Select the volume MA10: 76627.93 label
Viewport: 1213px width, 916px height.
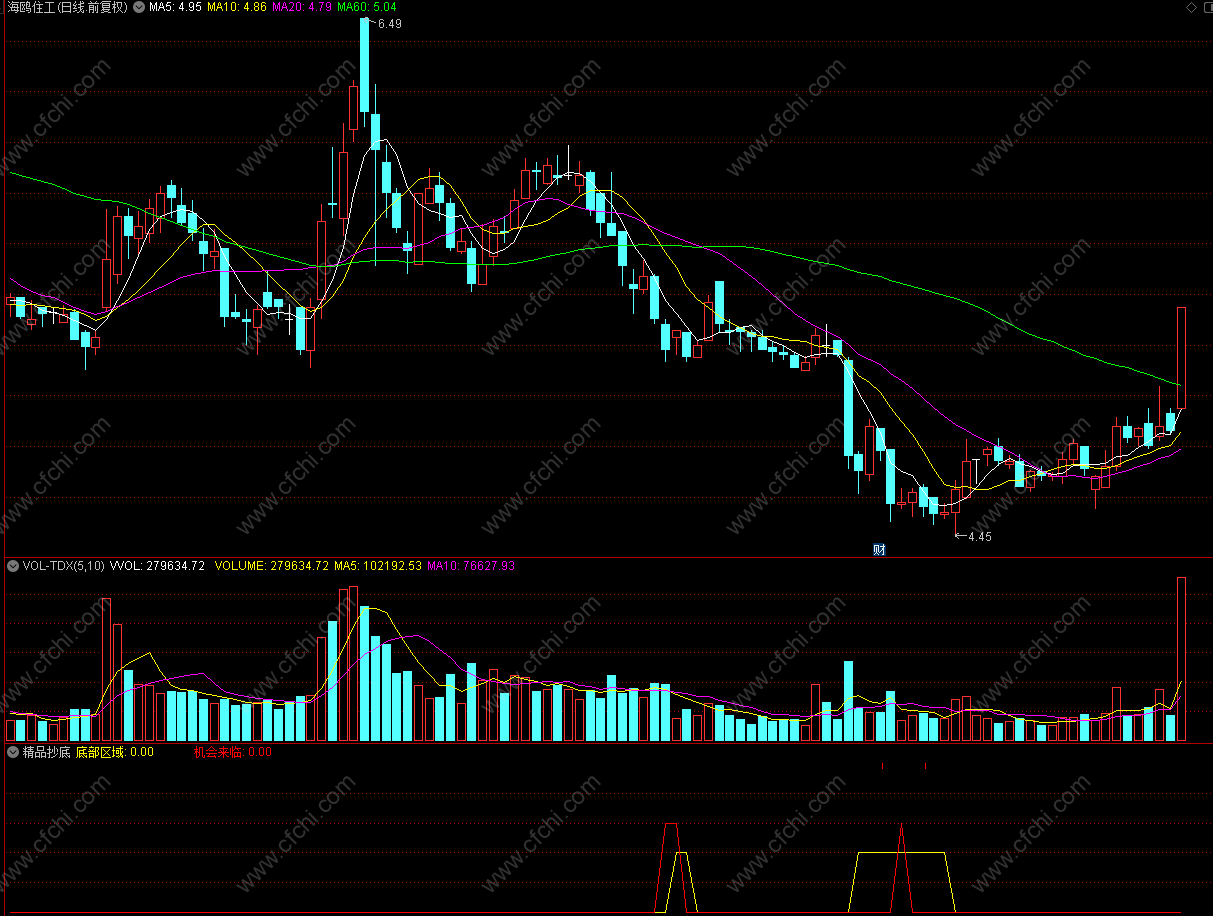click(471, 566)
